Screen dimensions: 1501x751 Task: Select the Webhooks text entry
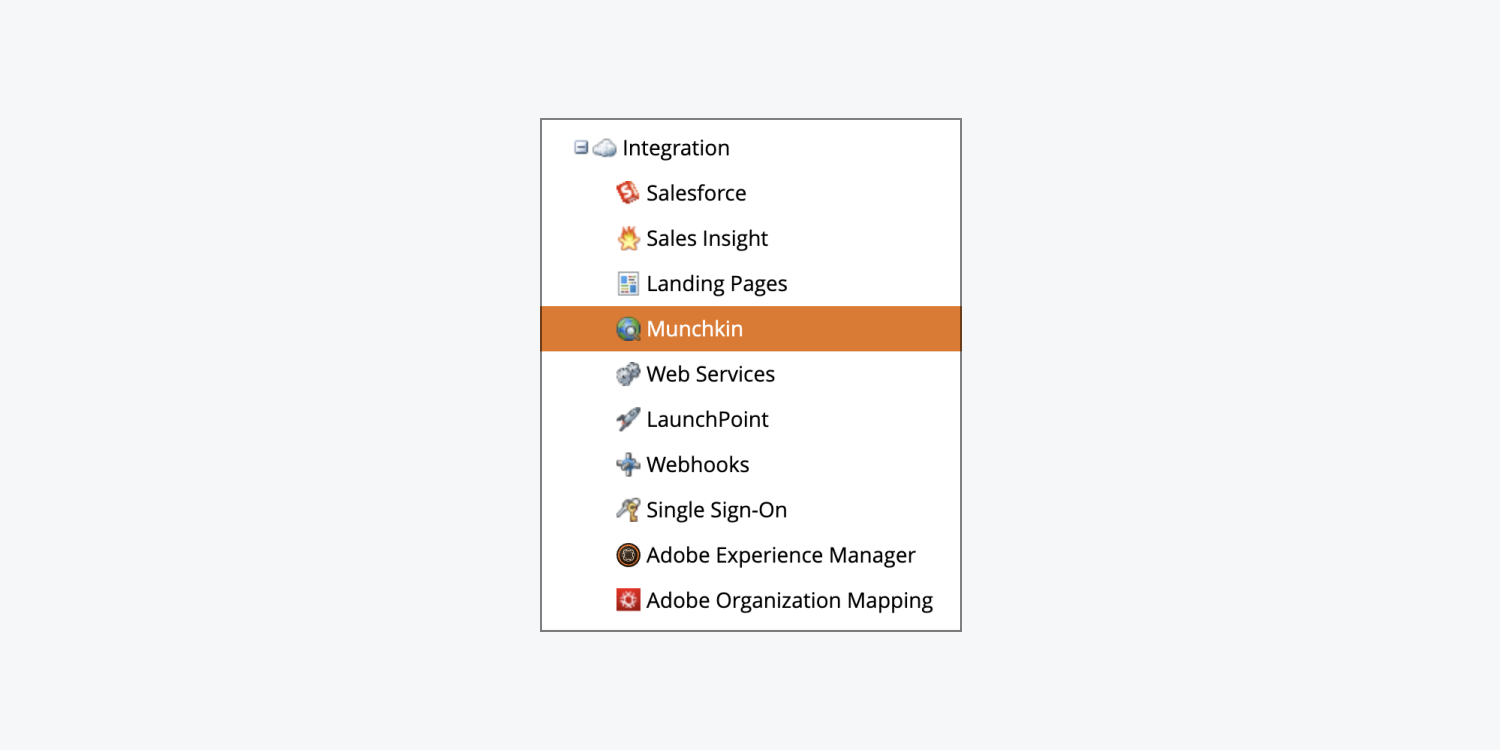[x=697, y=465]
